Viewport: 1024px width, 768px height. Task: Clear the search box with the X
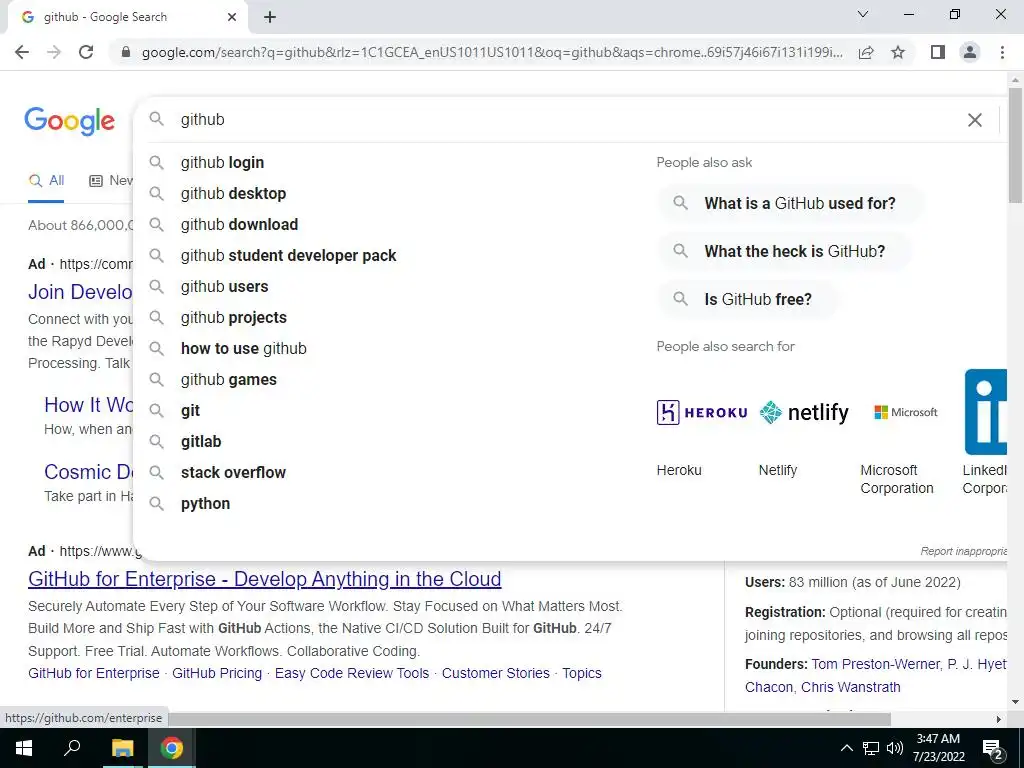(x=974, y=120)
